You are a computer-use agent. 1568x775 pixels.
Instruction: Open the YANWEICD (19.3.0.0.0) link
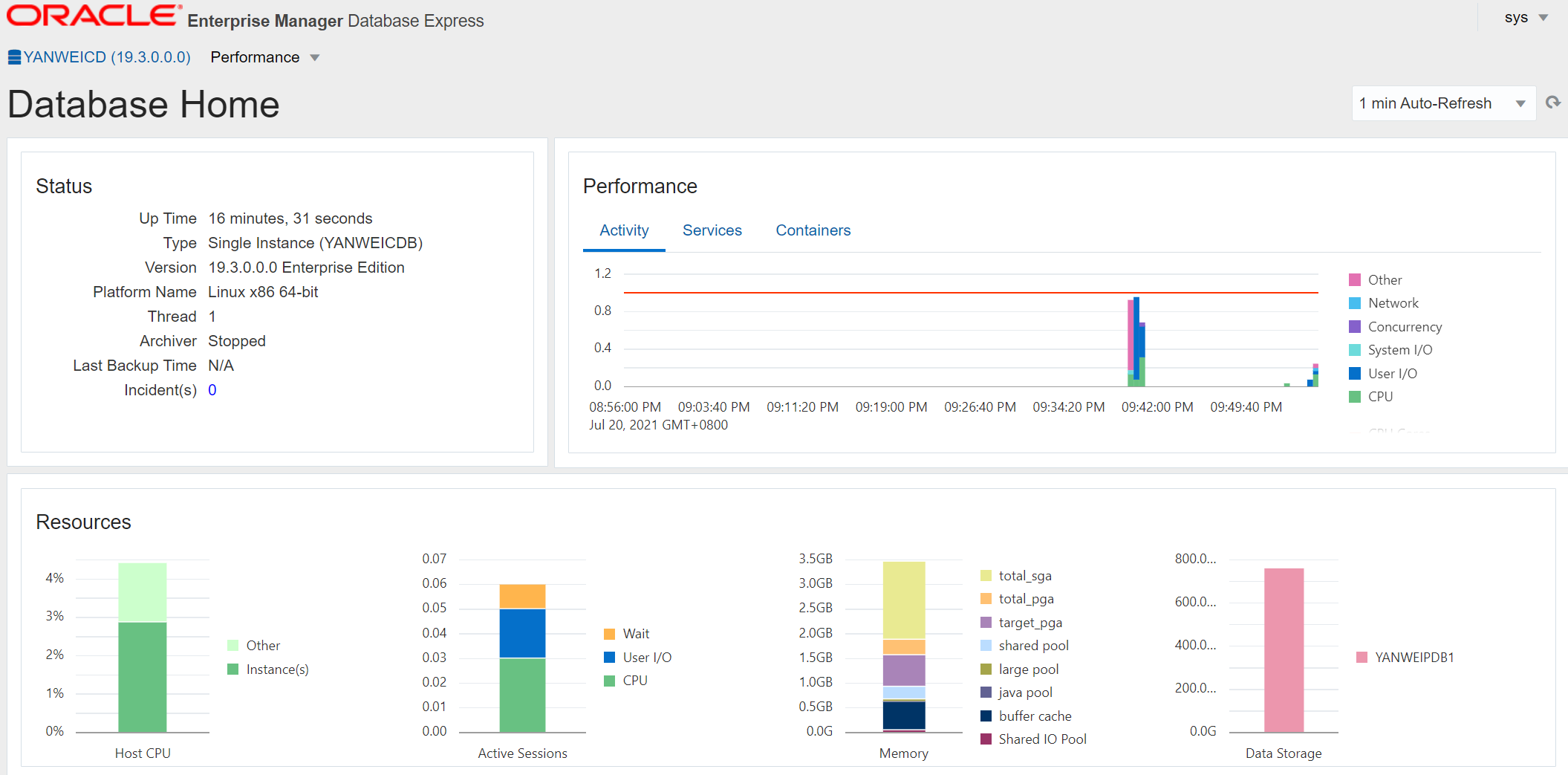[107, 57]
